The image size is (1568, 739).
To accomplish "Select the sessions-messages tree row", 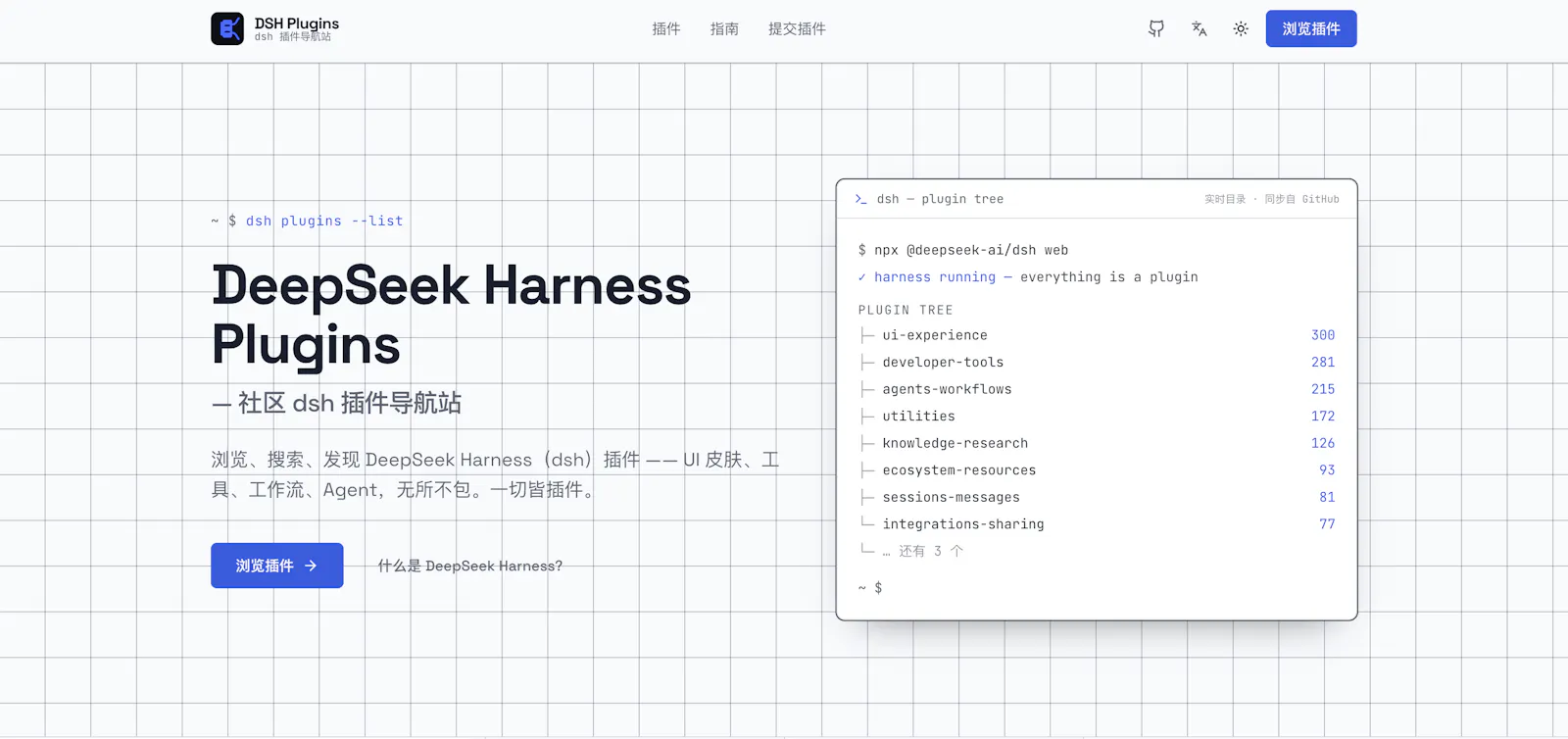I will [x=1097, y=497].
